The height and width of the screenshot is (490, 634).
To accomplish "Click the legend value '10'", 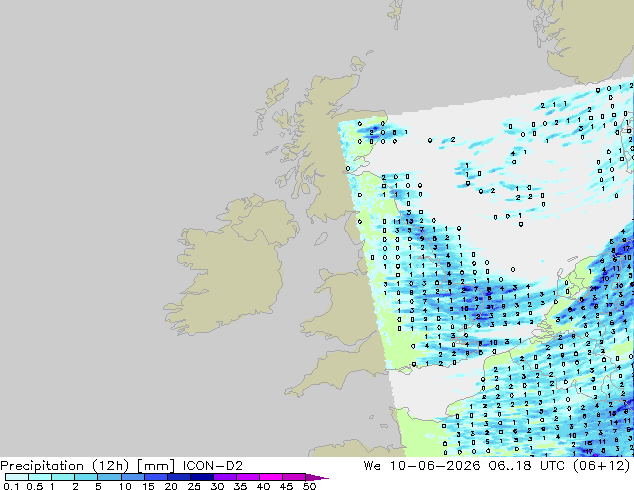I will coord(125,486).
